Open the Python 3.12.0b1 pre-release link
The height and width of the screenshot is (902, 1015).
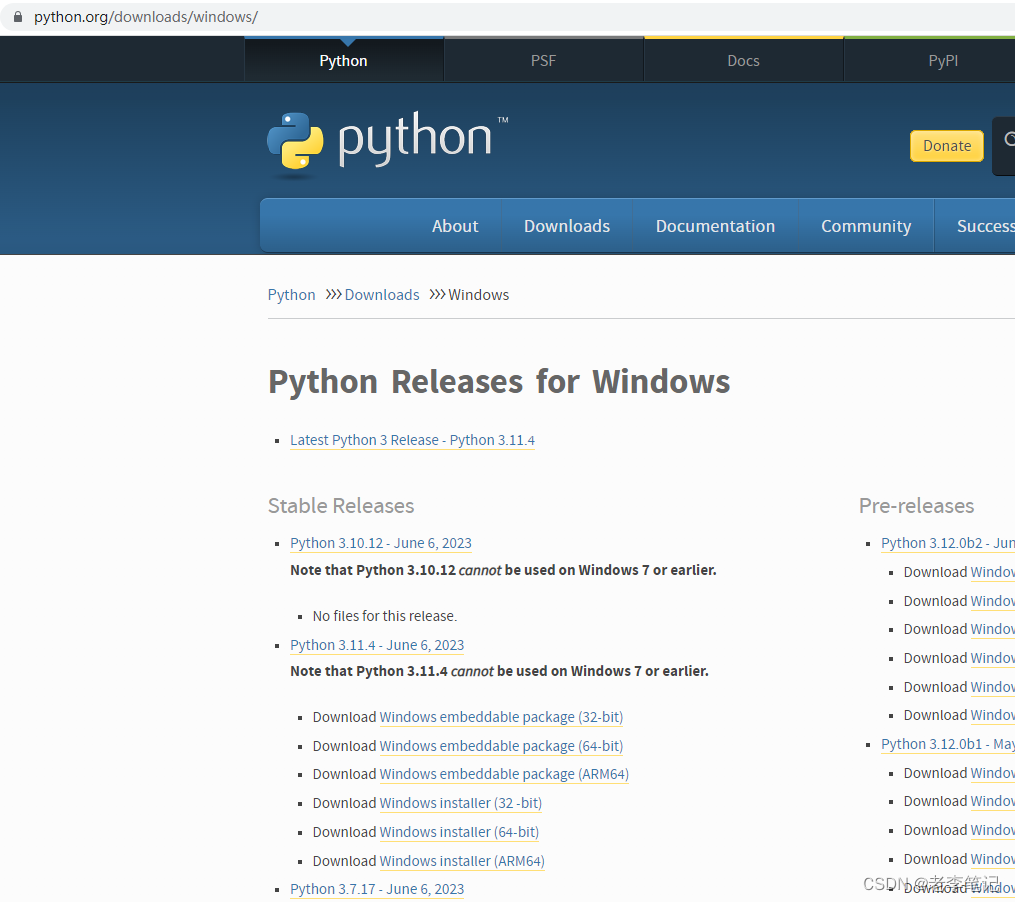coord(946,744)
